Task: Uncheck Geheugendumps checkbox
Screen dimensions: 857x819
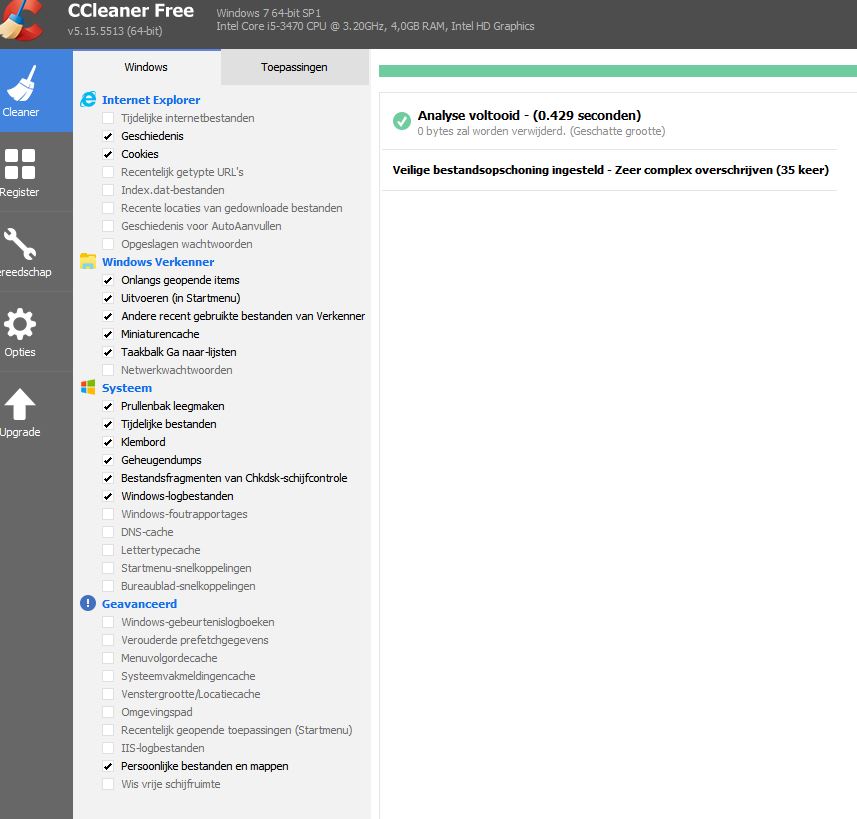Action: click(x=108, y=460)
